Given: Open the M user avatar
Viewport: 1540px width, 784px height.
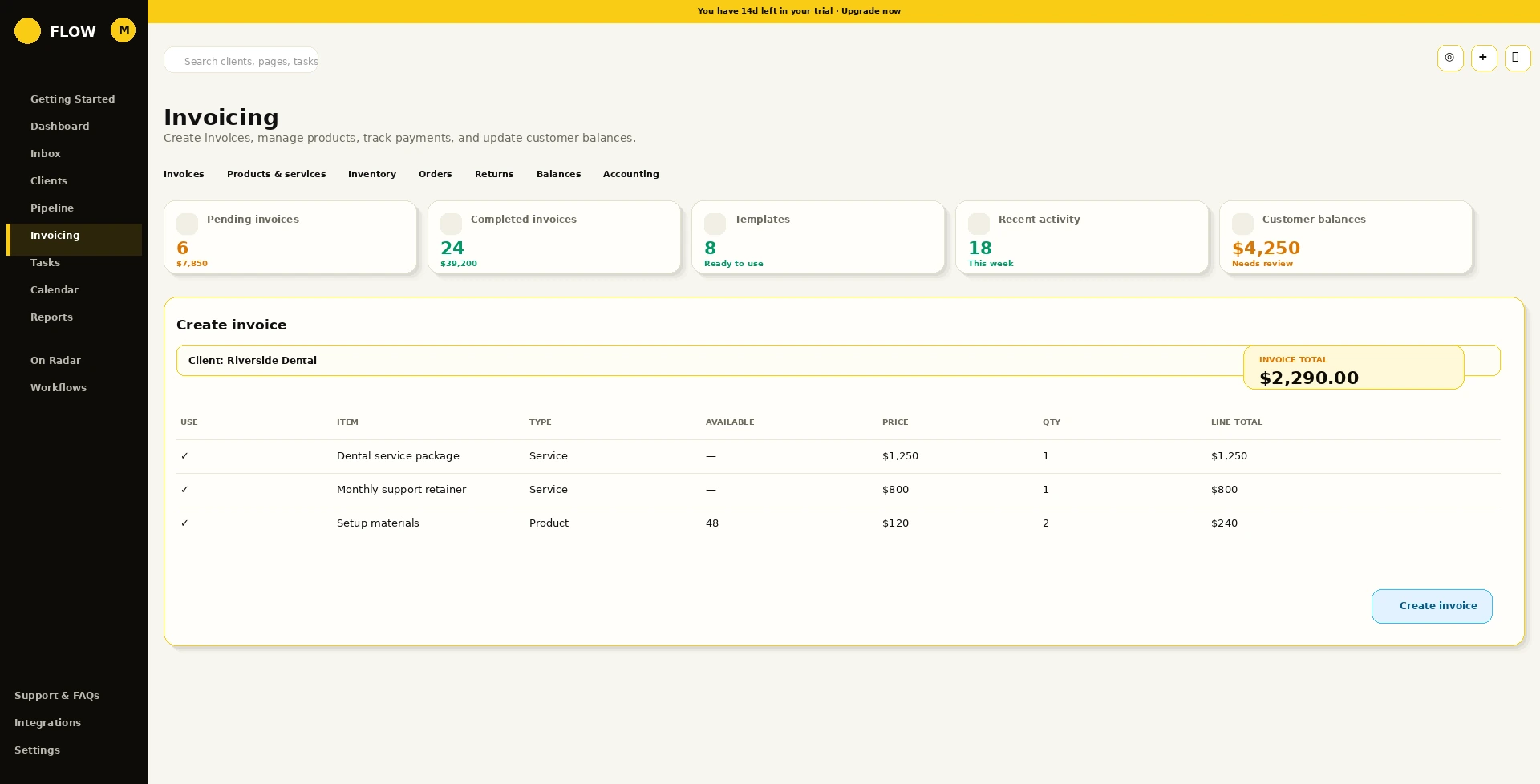Looking at the screenshot, I should 124,30.
